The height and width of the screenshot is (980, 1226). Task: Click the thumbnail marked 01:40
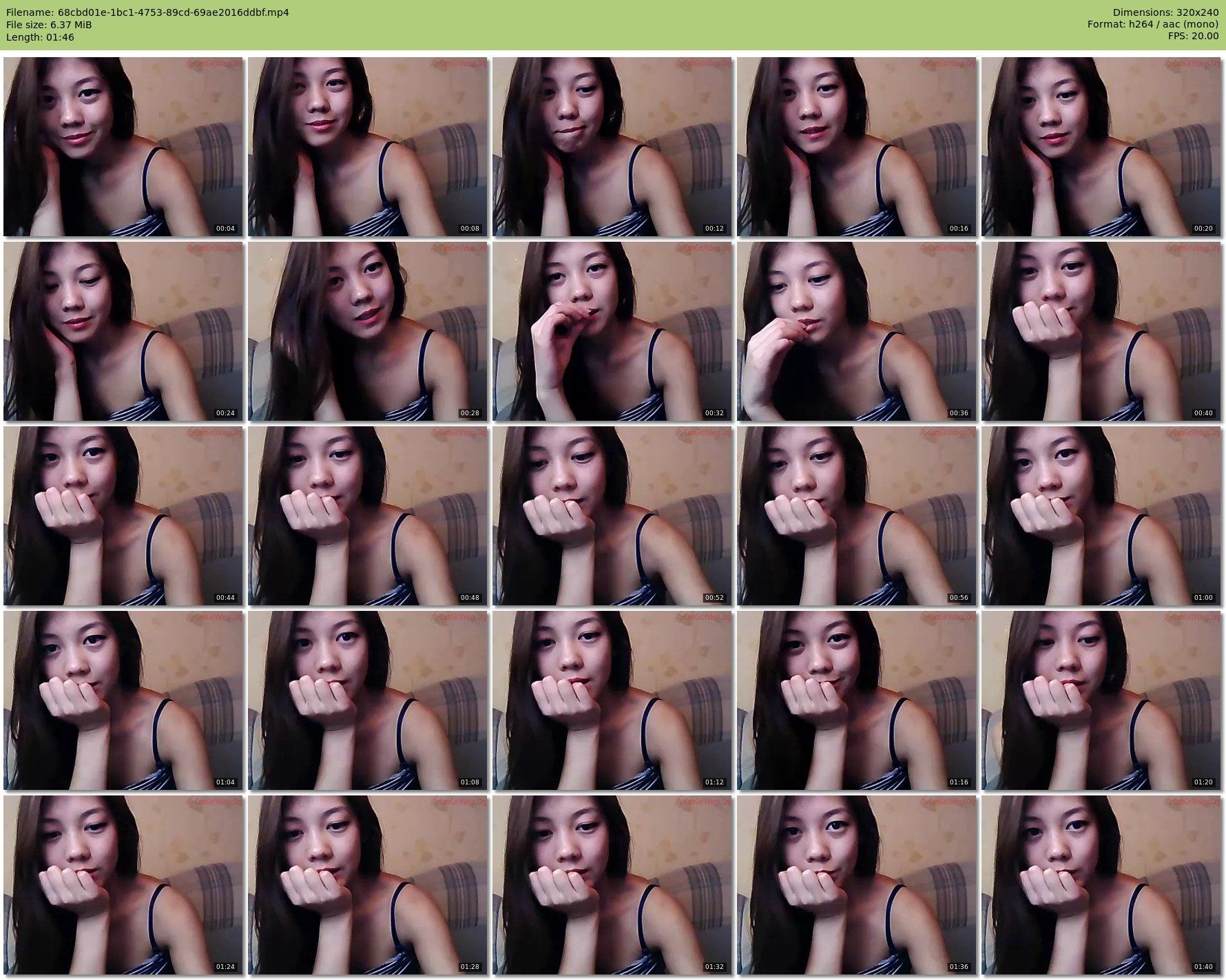click(x=1101, y=885)
